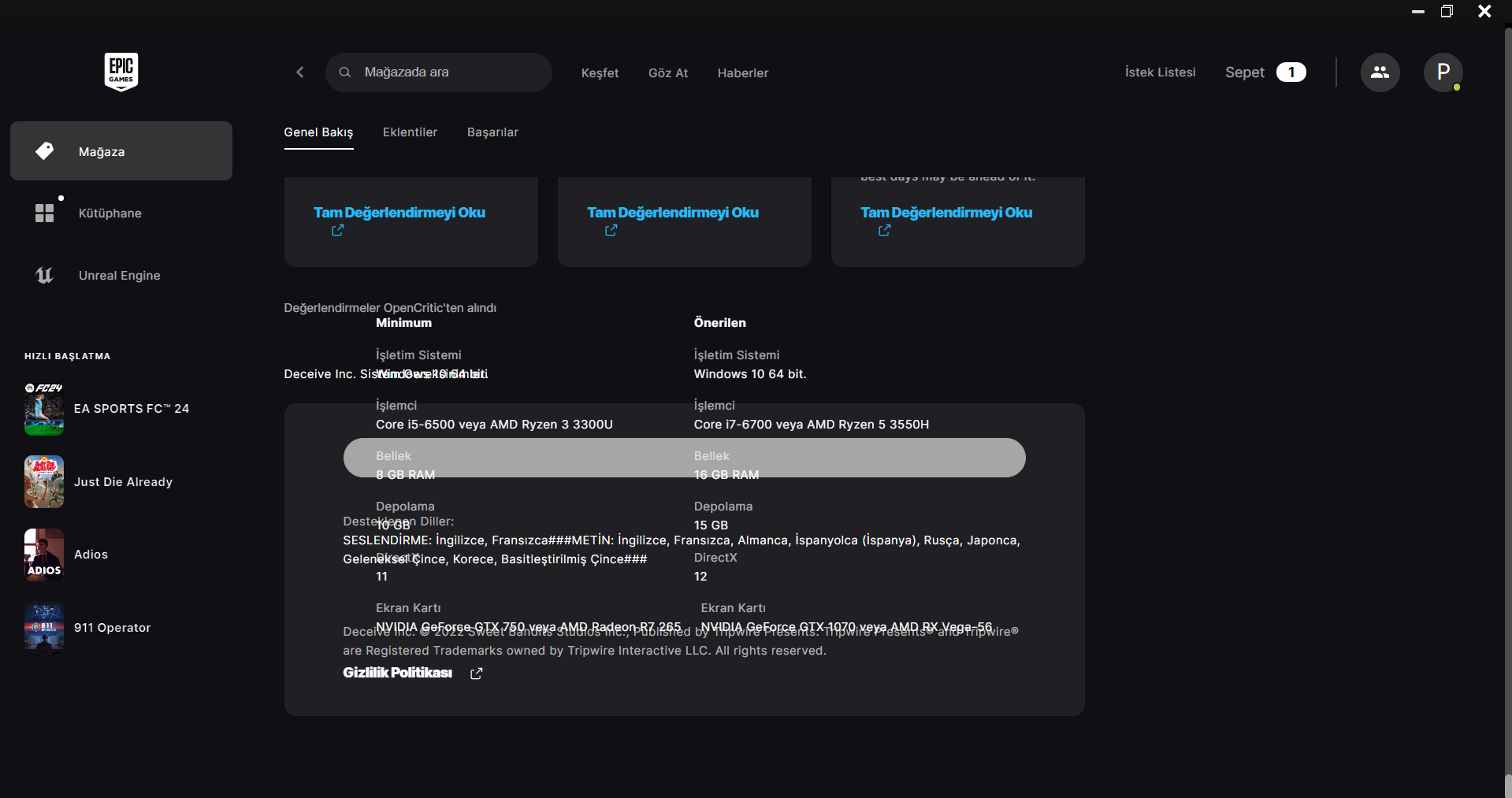Viewport: 1512px width, 798px height.
Task: Click external link icon under second review card
Action: tap(611, 231)
